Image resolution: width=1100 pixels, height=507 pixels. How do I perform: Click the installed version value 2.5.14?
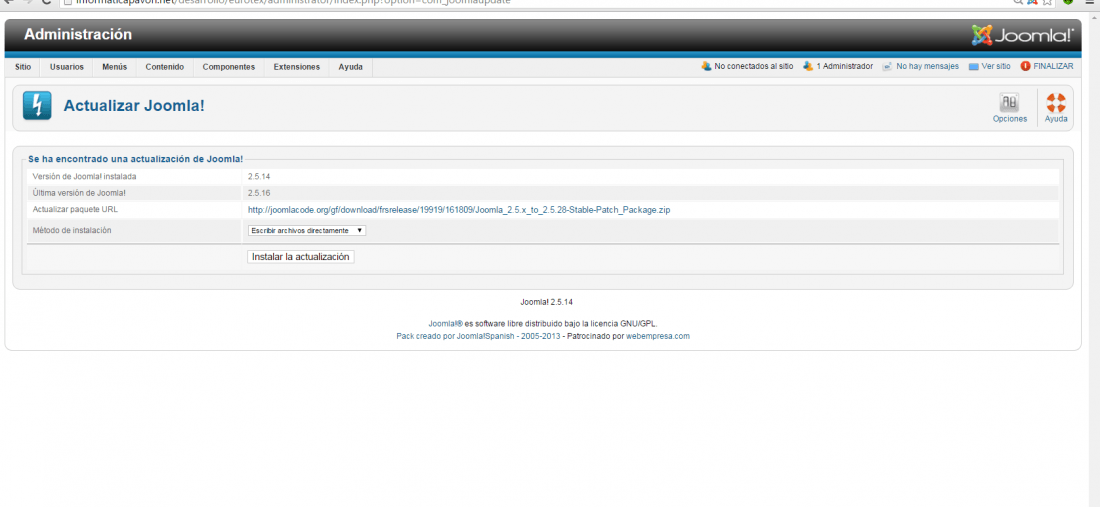[x=259, y=176]
